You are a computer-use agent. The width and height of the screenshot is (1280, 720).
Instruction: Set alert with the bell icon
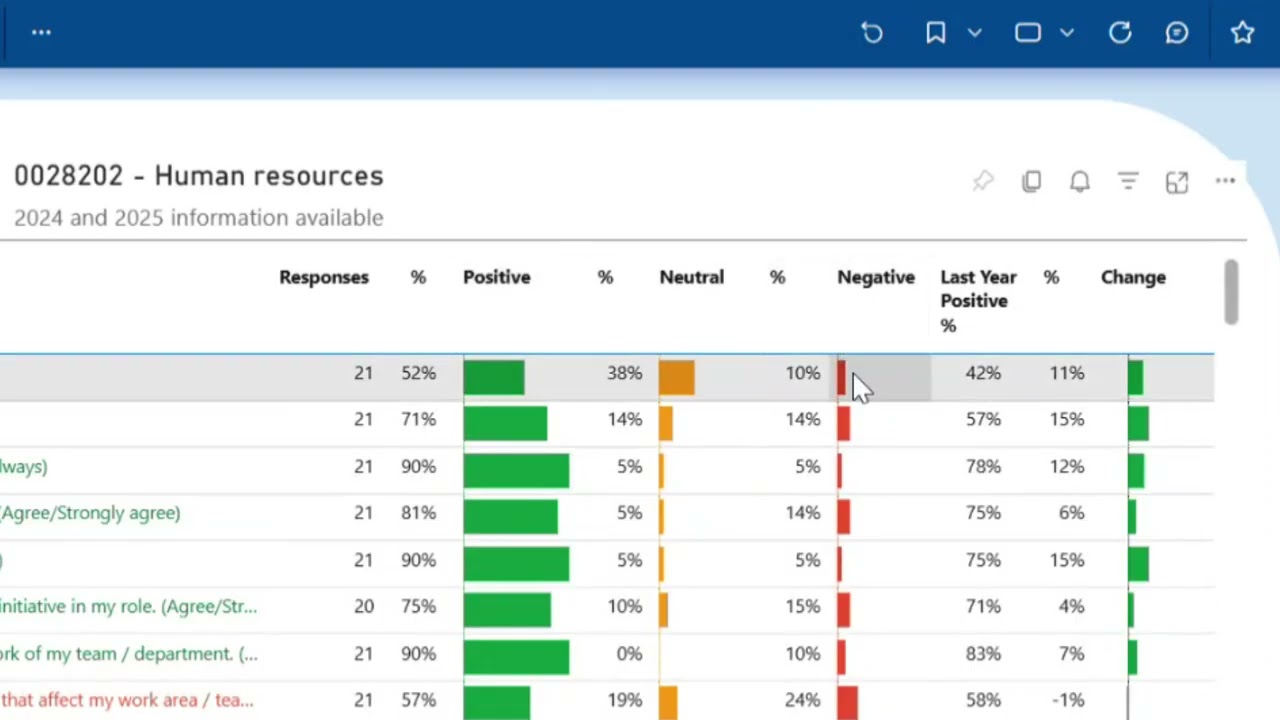1080,181
